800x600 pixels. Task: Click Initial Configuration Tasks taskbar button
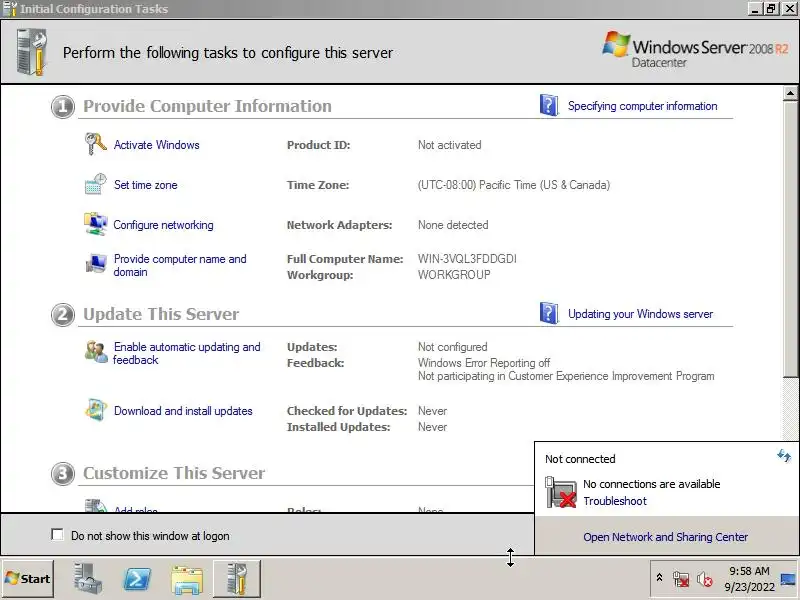[237, 579]
